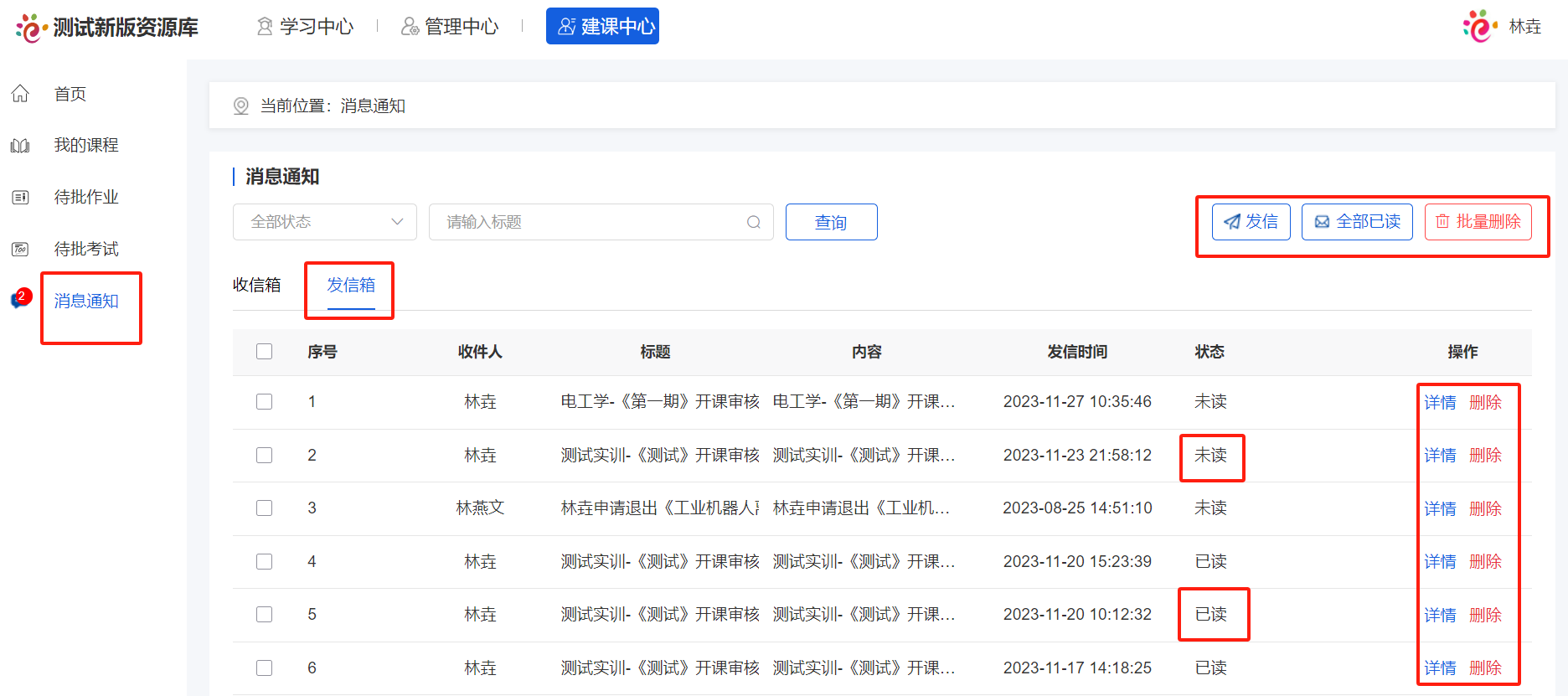Screen dimensions: 1568x696
Task: Click the search magnifier icon in title field
Action: [754, 222]
